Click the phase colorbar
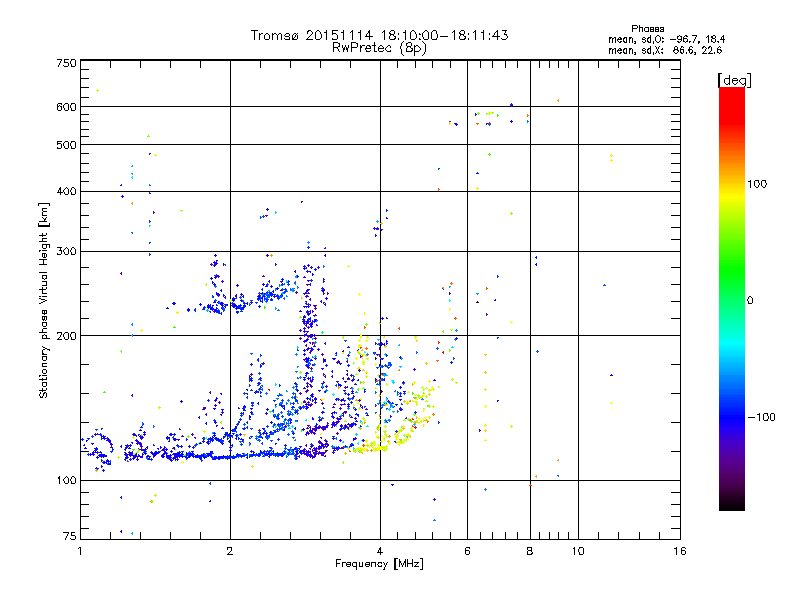 click(732, 299)
